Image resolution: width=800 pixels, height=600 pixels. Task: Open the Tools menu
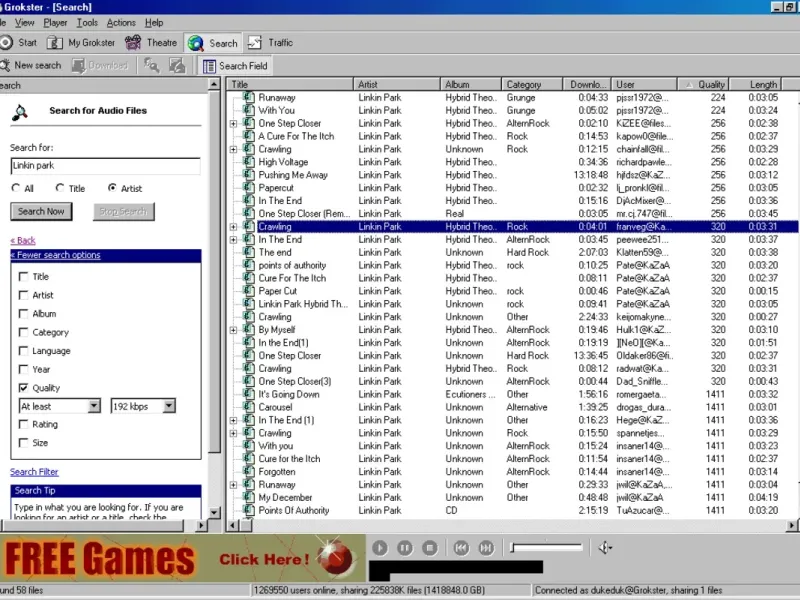(87, 22)
